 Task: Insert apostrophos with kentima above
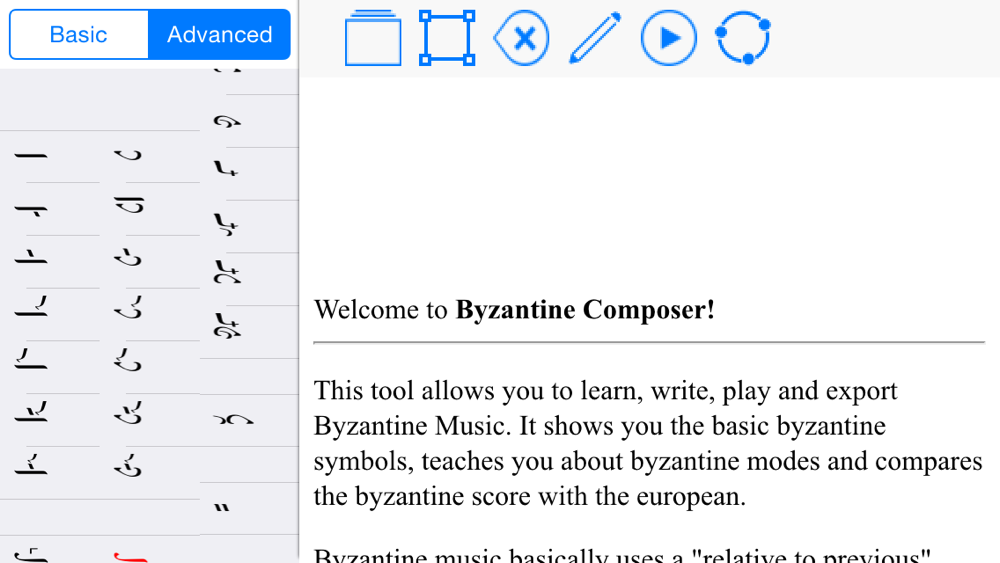[x=128, y=257]
